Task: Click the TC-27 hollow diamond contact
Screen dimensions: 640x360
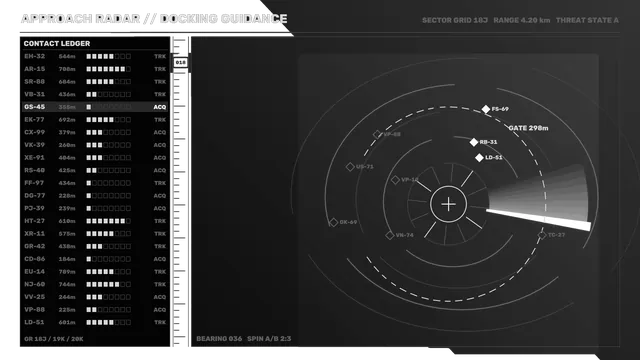Action: click(x=542, y=235)
